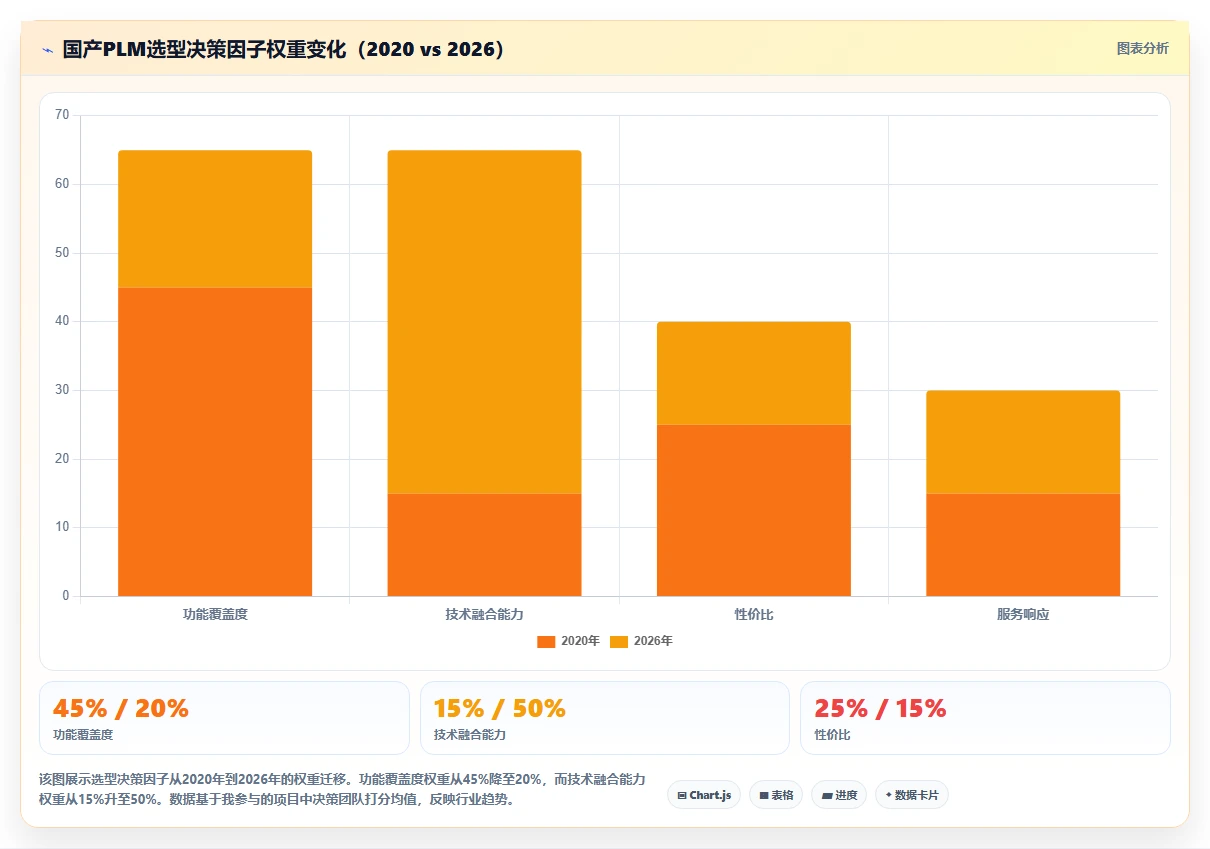
Task: Select the Chart.js tag chip
Action: point(704,795)
